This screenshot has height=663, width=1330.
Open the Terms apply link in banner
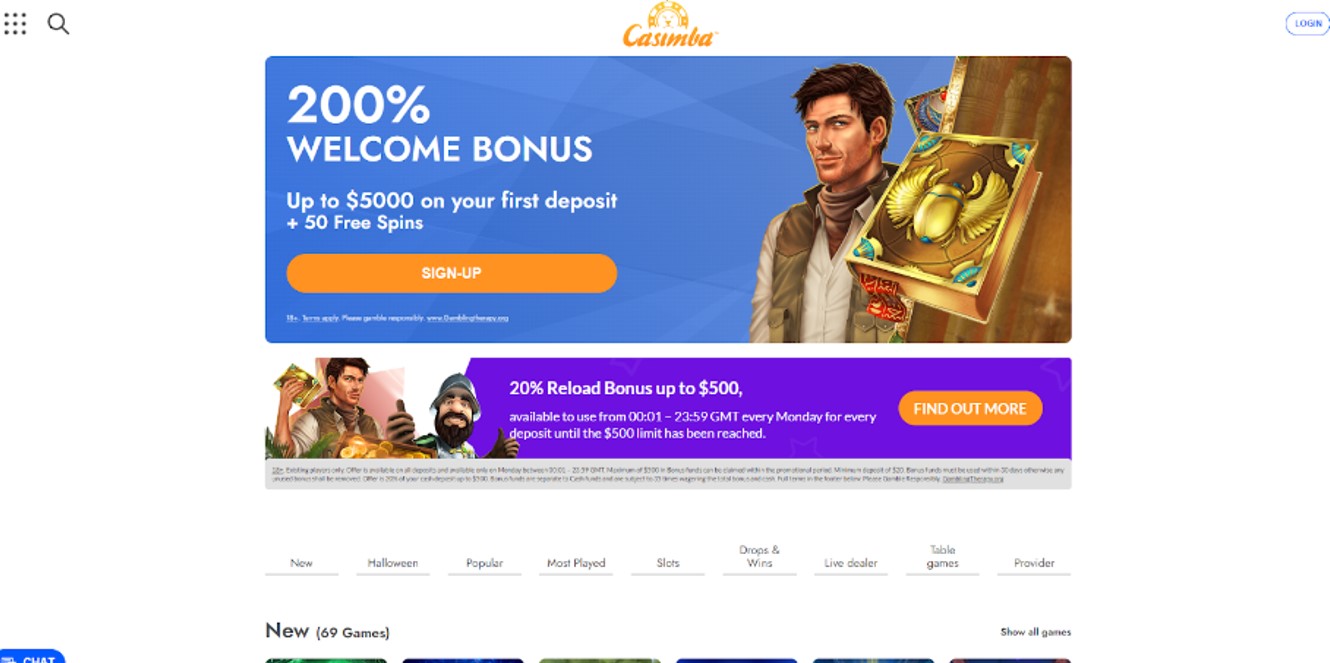coord(319,318)
